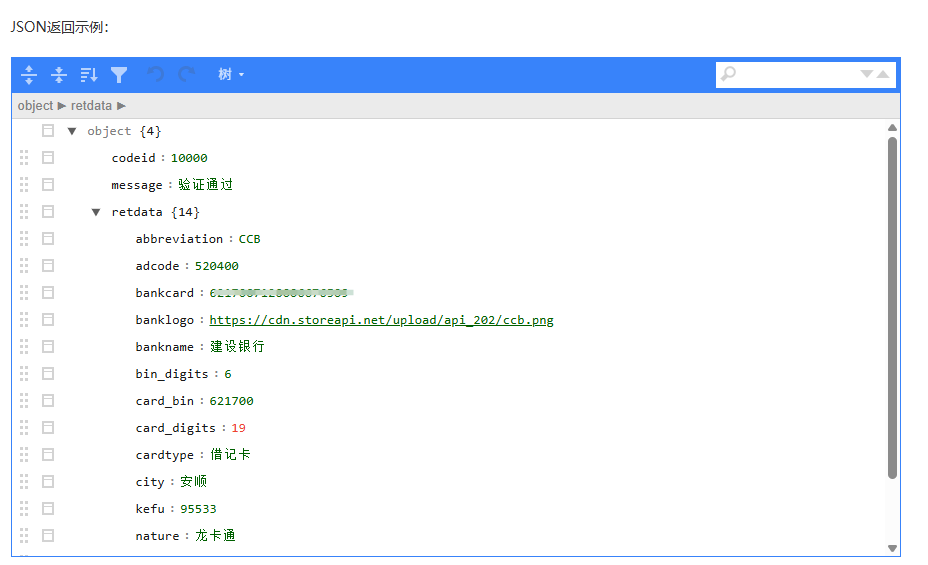Click the blurred bankcard number value
Viewport: 928px width, 565px height.
coord(281,293)
